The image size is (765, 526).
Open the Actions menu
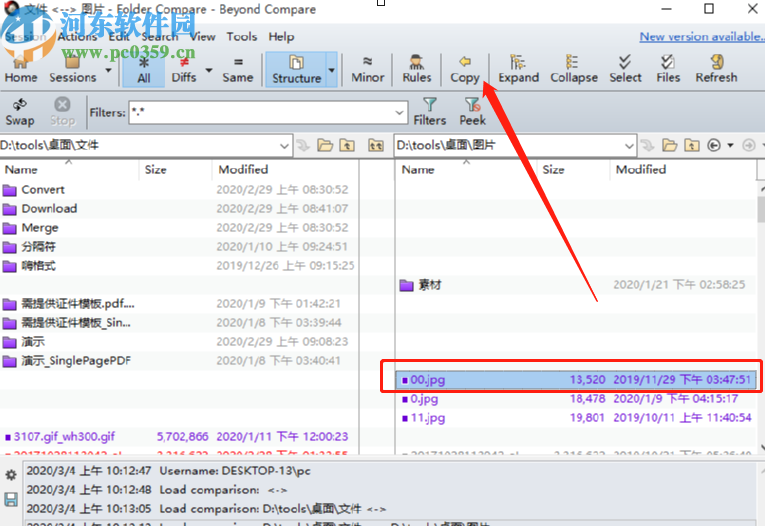(77, 37)
